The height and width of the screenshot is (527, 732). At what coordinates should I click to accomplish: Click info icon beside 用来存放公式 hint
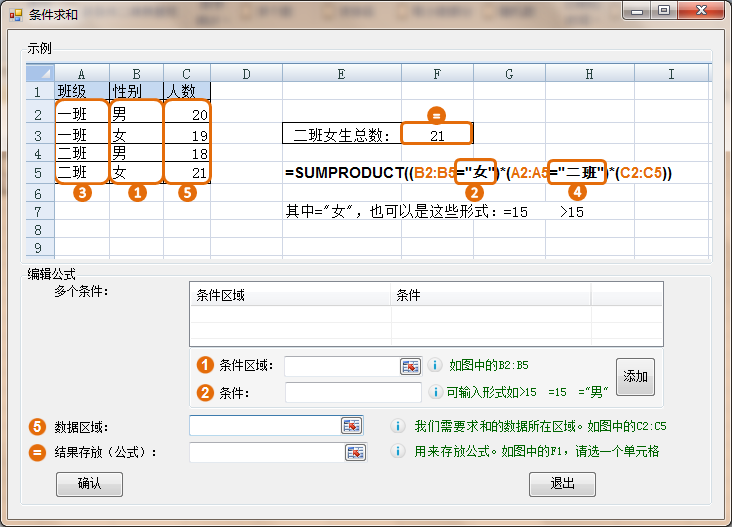click(398, 452)
